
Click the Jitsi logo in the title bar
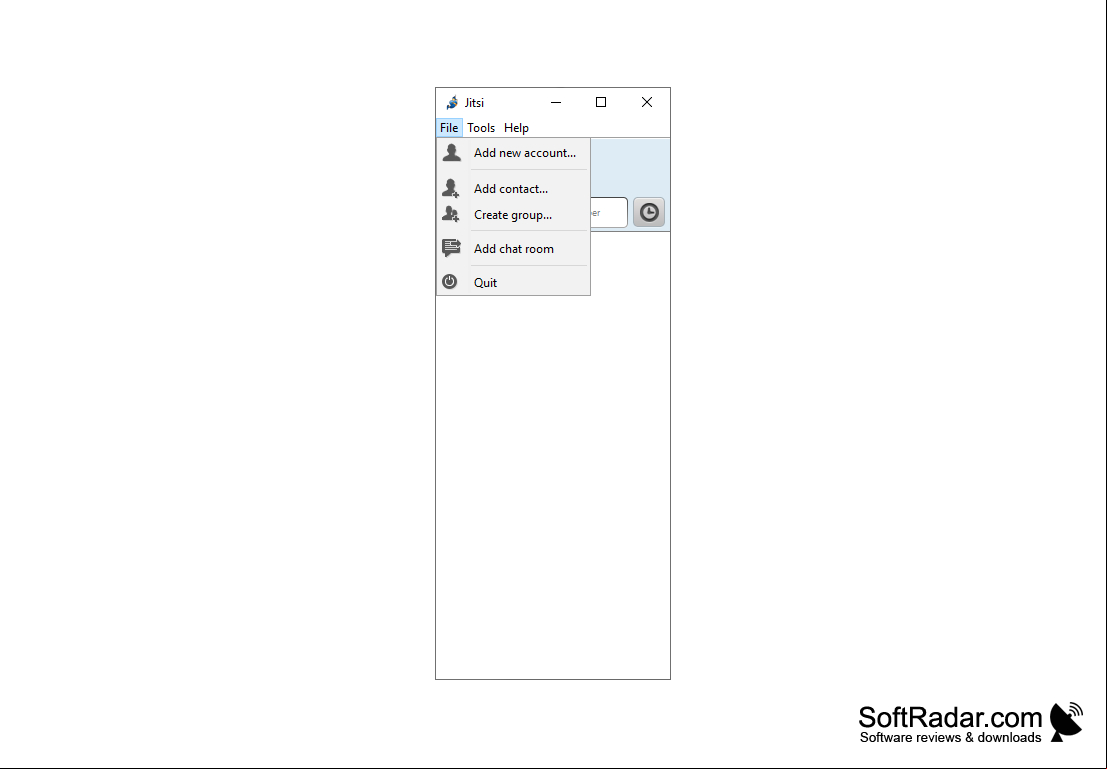(452, 102)
